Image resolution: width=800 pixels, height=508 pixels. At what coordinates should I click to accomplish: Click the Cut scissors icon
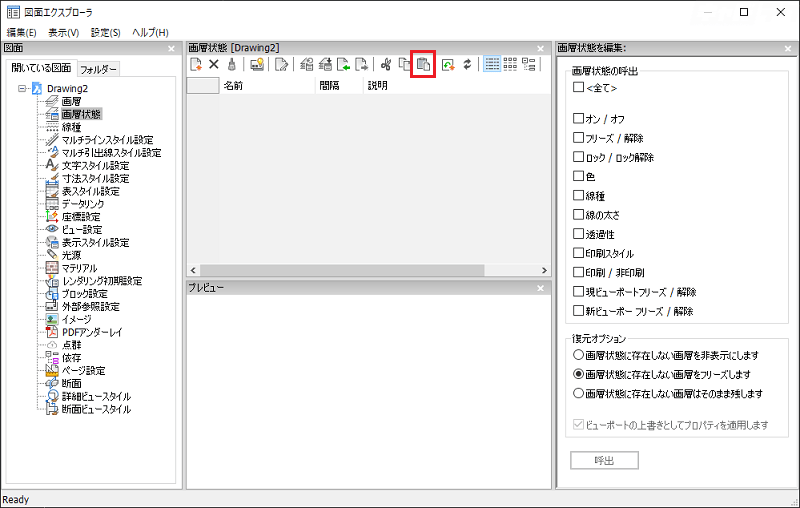(x=386, y=64)
